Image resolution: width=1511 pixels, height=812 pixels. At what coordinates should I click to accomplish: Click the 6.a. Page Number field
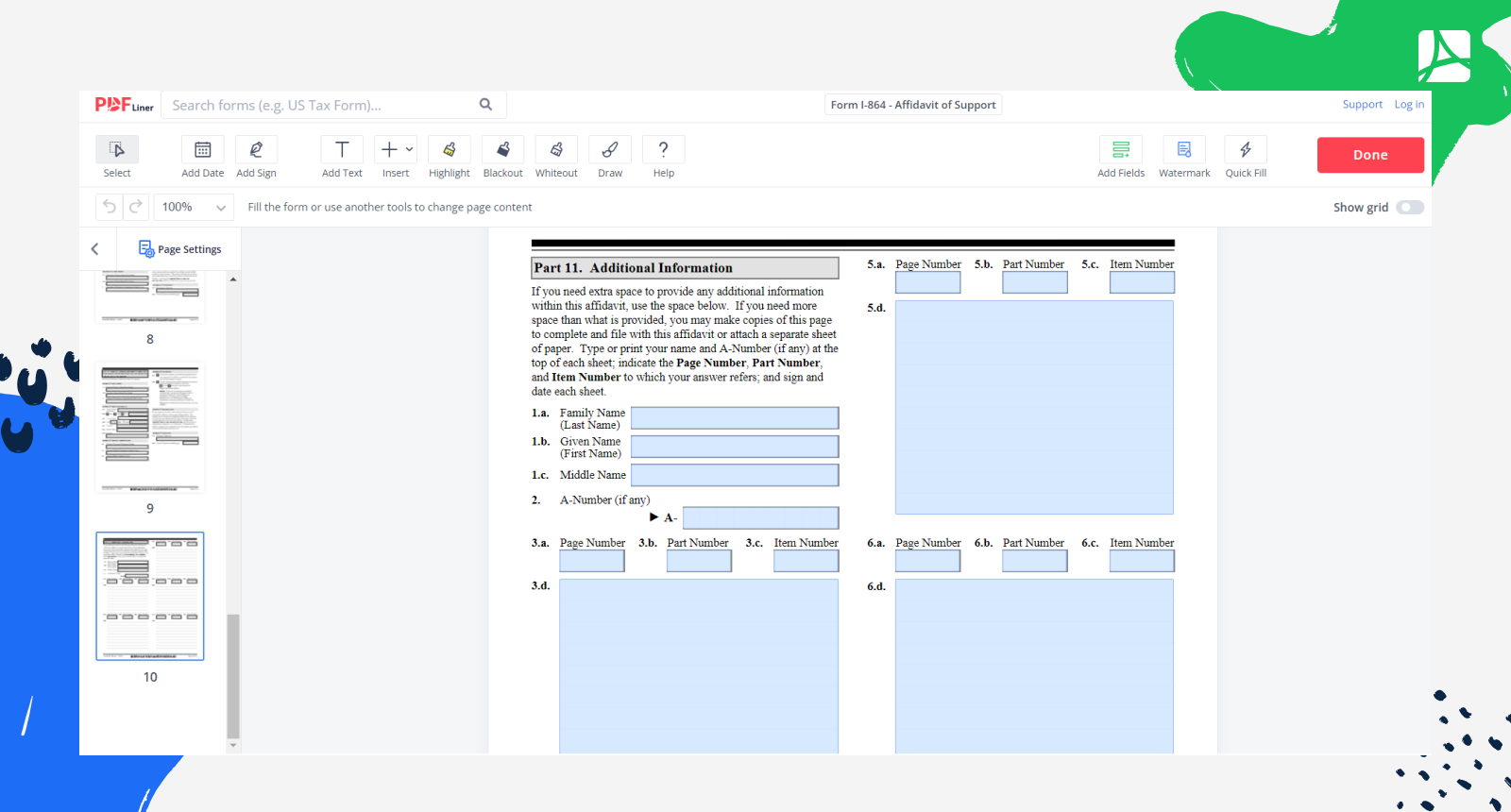click(928, 561)
